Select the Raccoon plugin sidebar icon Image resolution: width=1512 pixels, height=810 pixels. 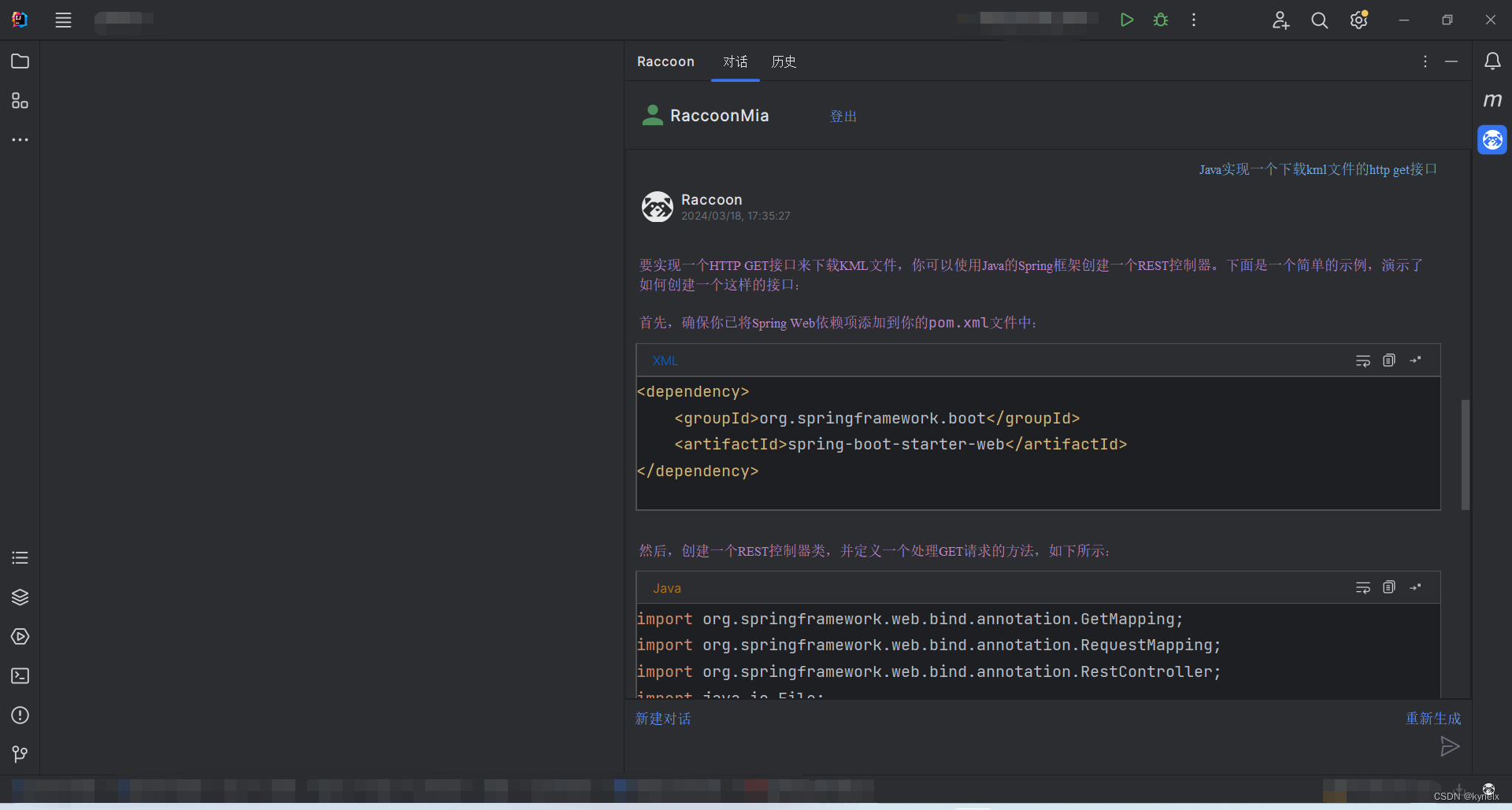1492,140
